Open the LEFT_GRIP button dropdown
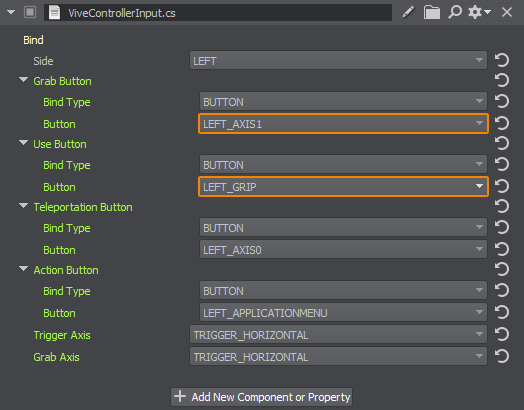524x410 pixels. tap(343, 187)
